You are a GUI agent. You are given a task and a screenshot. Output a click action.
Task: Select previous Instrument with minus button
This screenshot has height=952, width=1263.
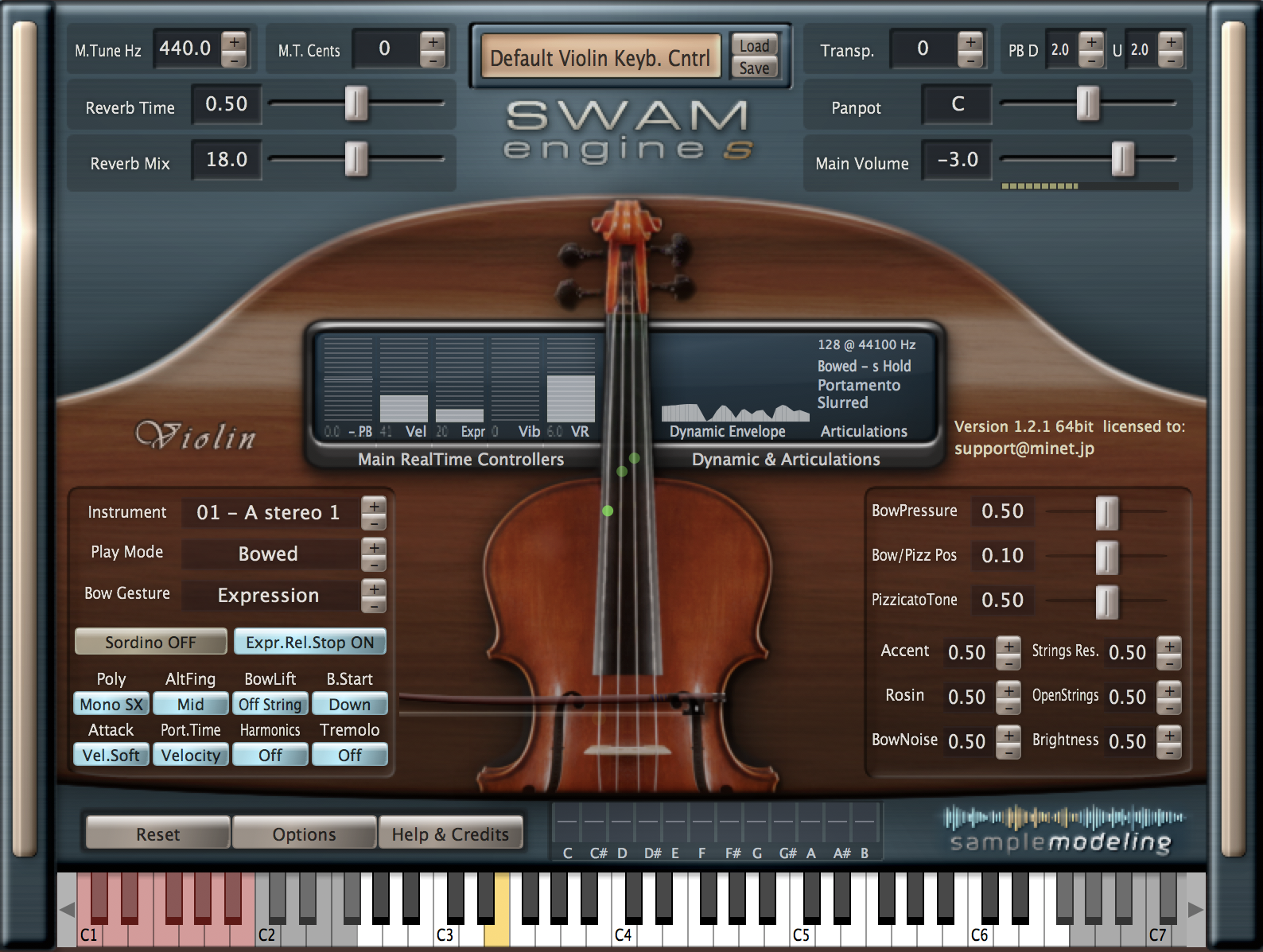pos(374,522)
